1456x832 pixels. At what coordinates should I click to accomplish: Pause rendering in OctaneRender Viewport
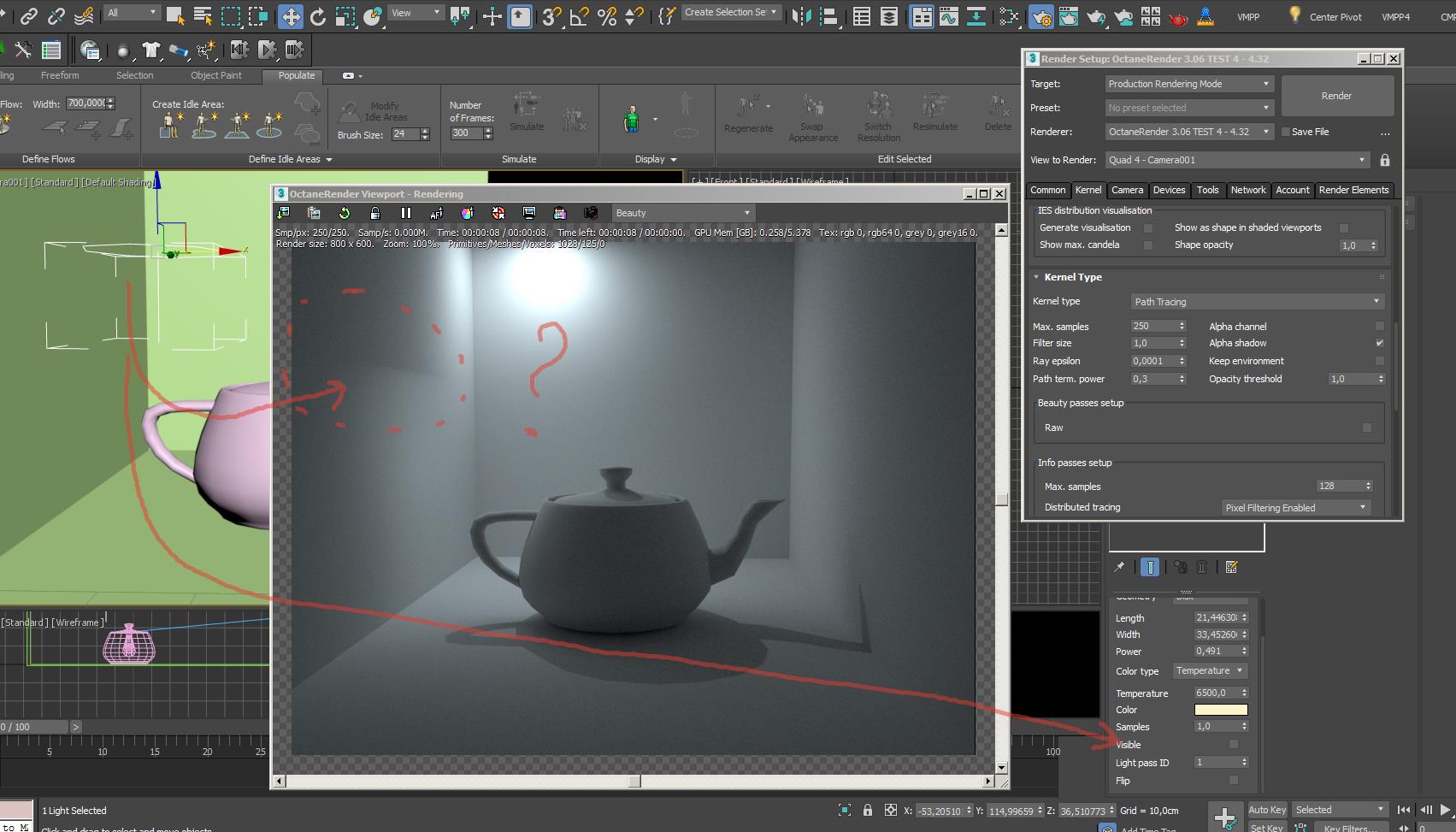coord(406,213)
